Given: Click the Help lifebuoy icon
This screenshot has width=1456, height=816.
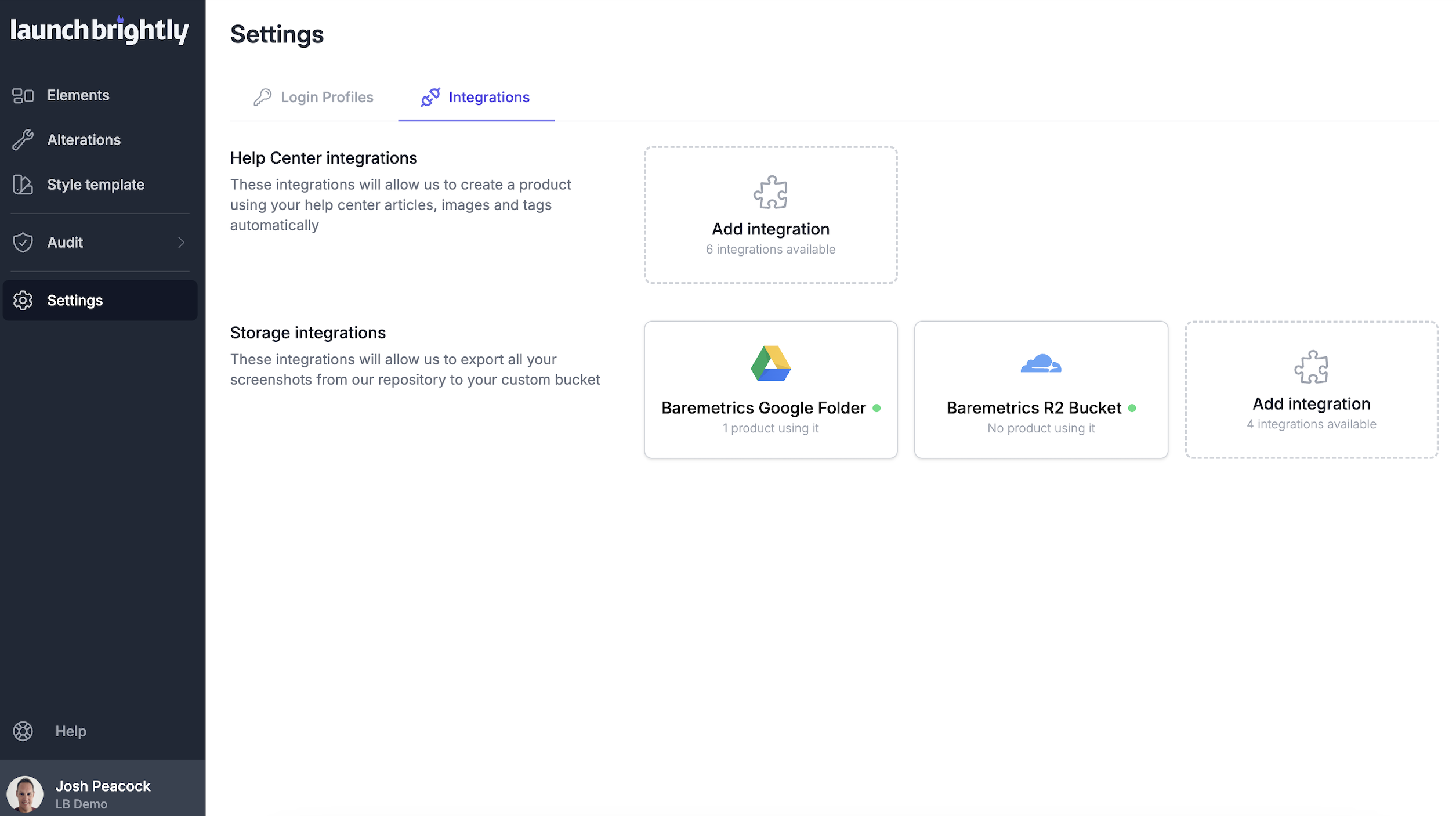Looking at the screenshot, I should click(x=23, y=731).
